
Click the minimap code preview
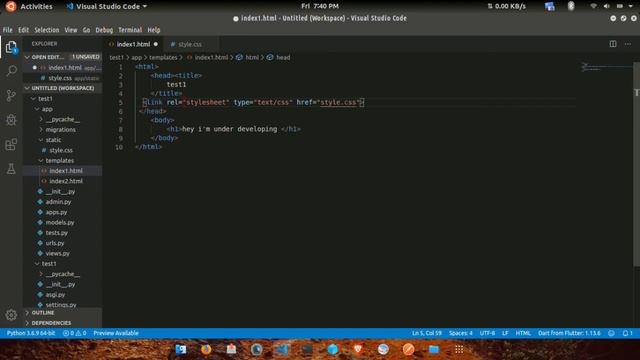(x=606, y=67)
